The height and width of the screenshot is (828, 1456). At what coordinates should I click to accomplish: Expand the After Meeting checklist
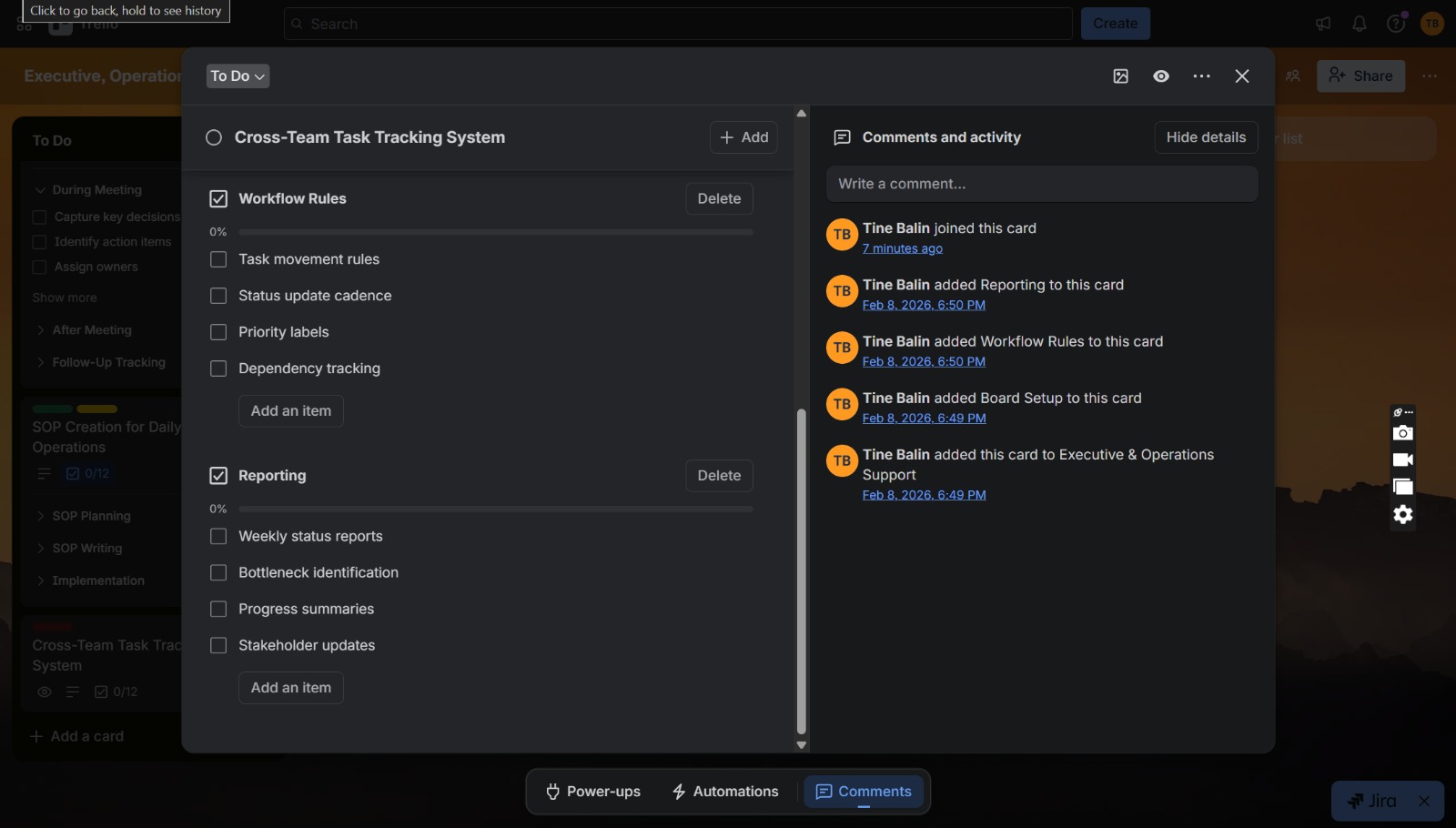[x=40, y=330]
